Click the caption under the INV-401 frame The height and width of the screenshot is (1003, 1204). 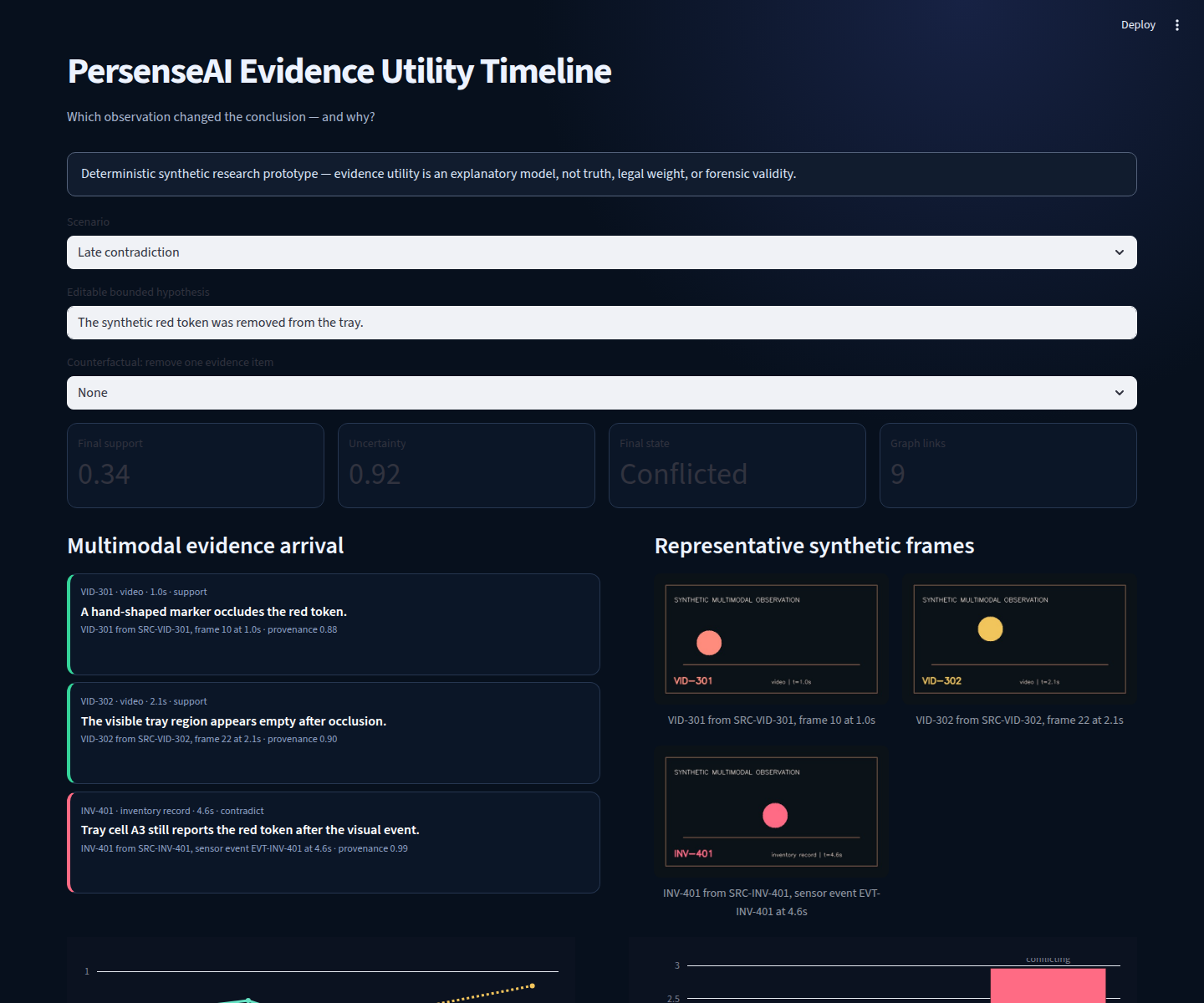pos(771,903)
